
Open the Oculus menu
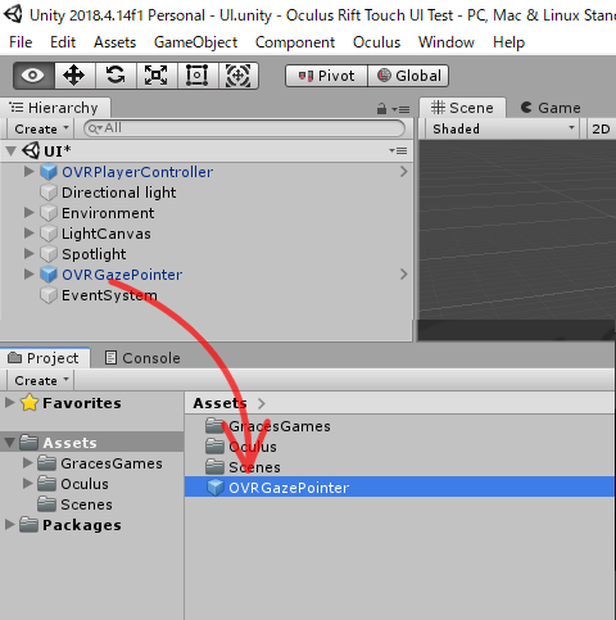[376, 42]
